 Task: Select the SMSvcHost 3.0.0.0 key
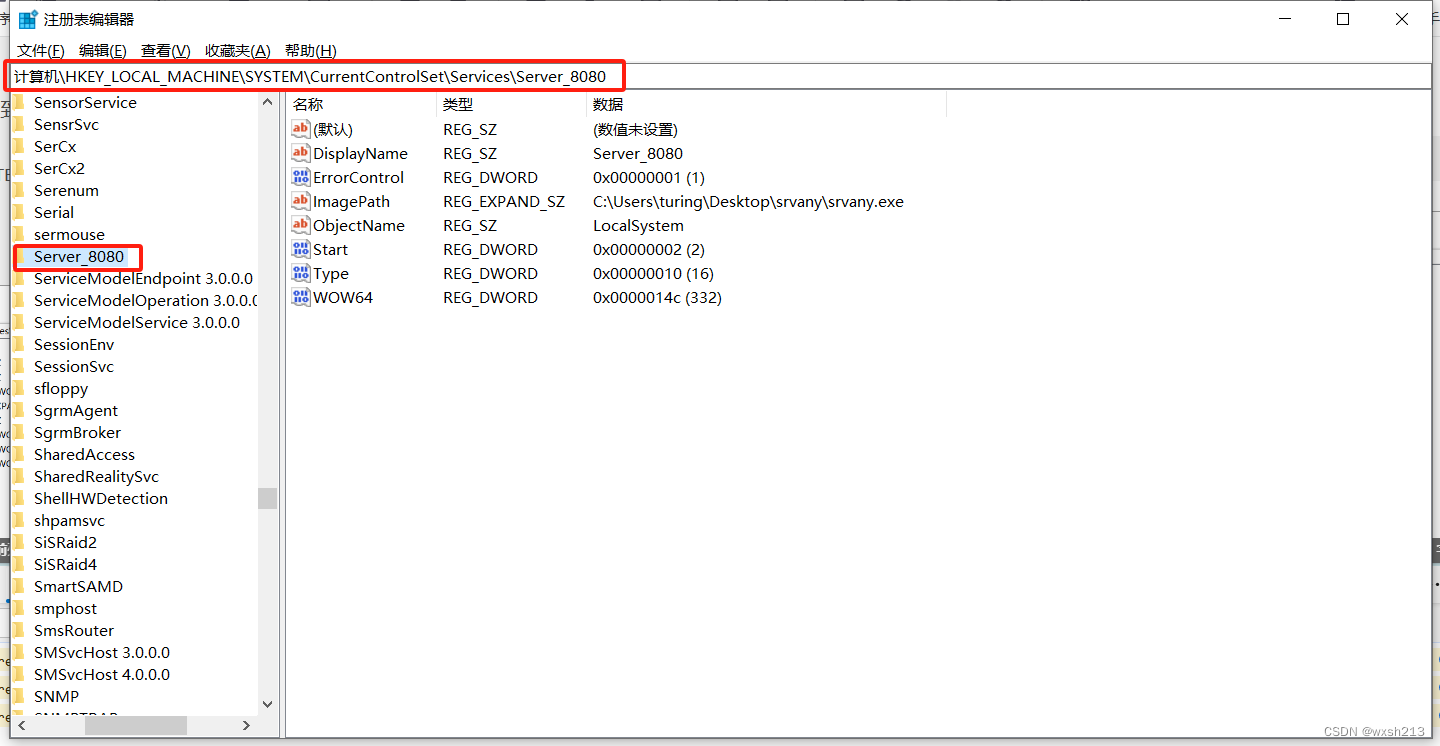pyautogui.click(x=102, y=652)
